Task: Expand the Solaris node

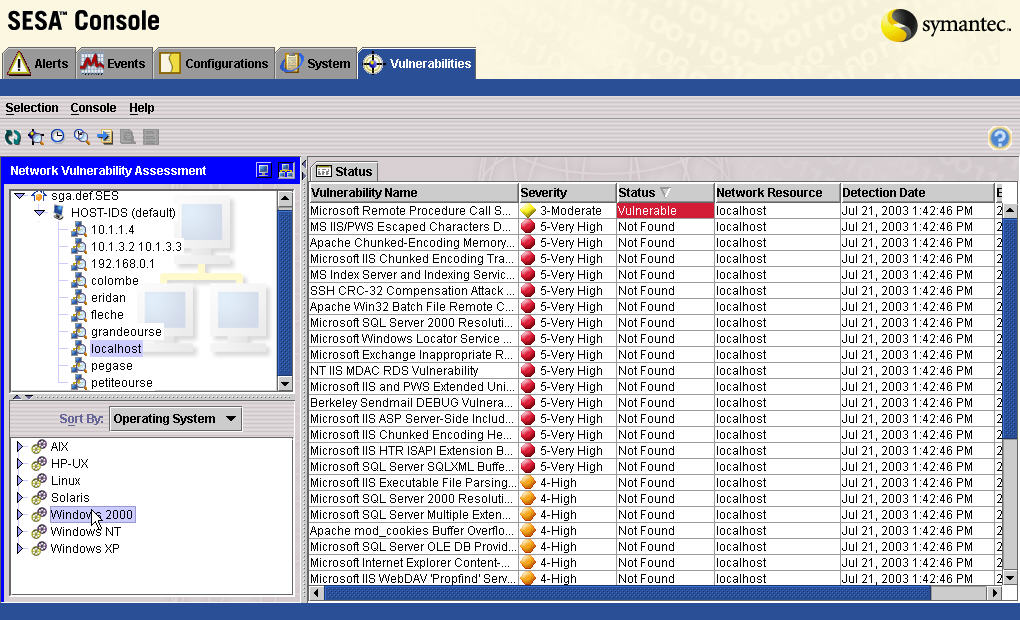Action: [20, 497]
